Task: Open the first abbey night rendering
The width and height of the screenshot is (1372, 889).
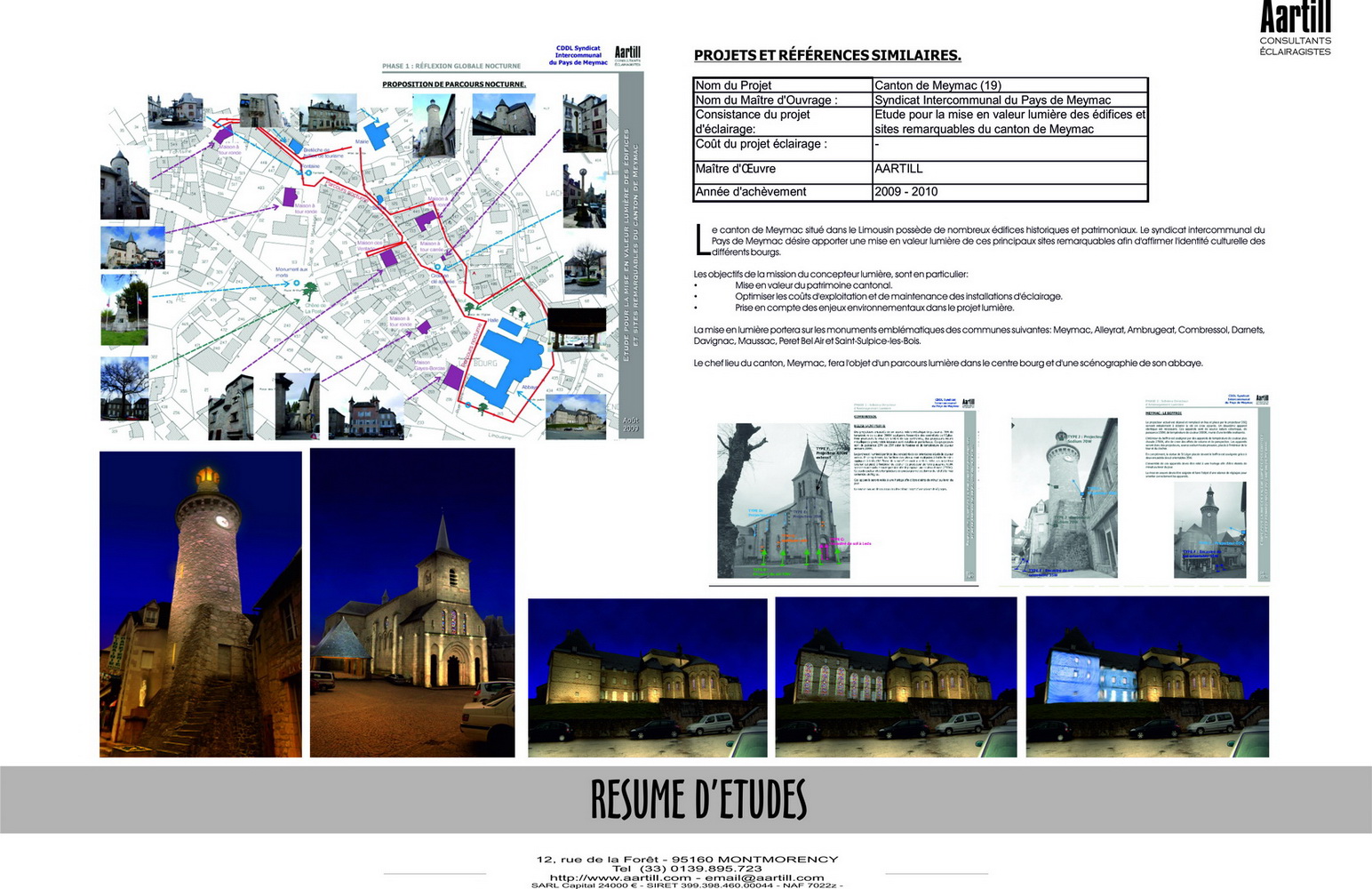Action: click(648, 677)
